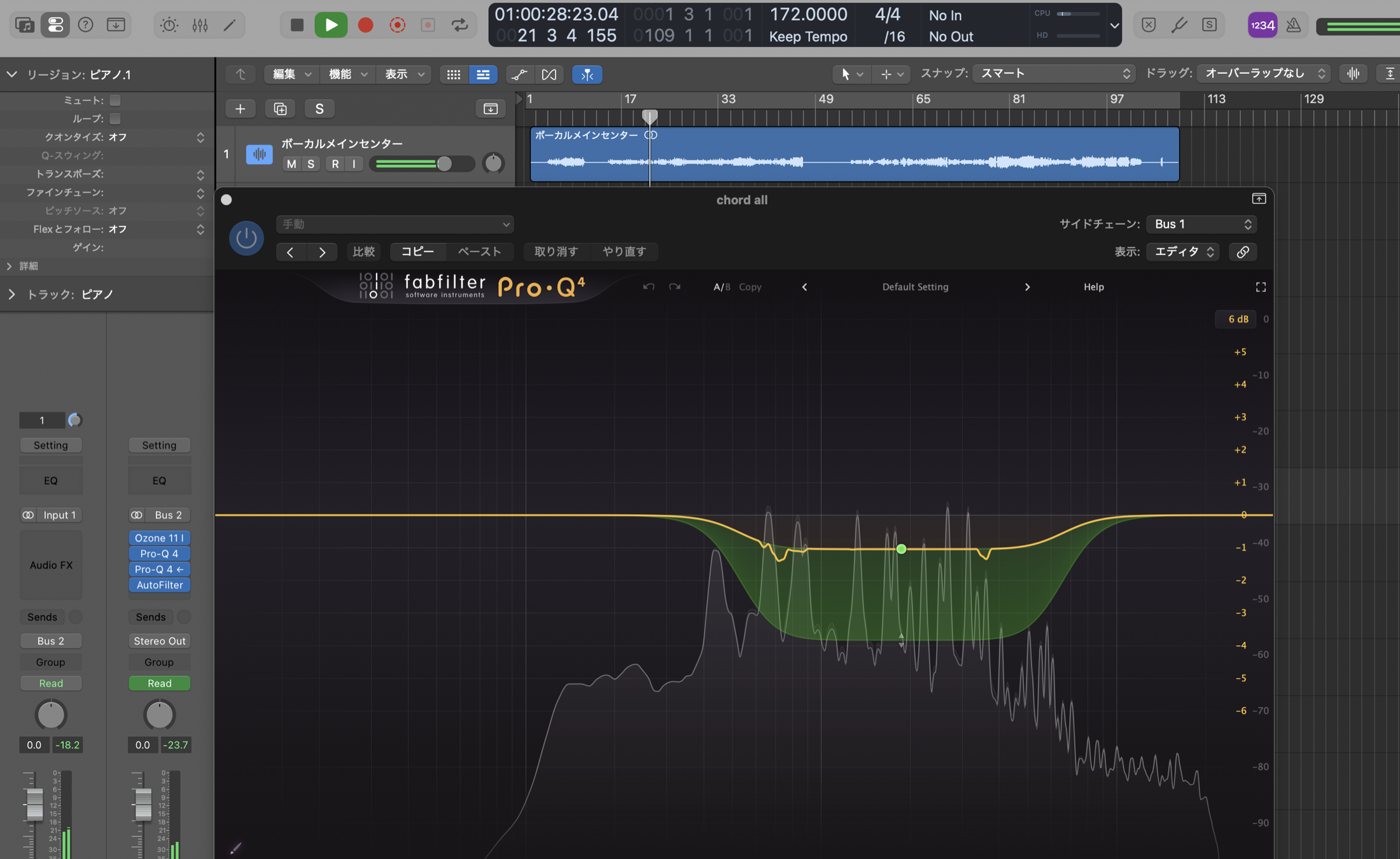Select the green EQ band node
This screenshot has height=859, width=1400.
coord(901,548)
